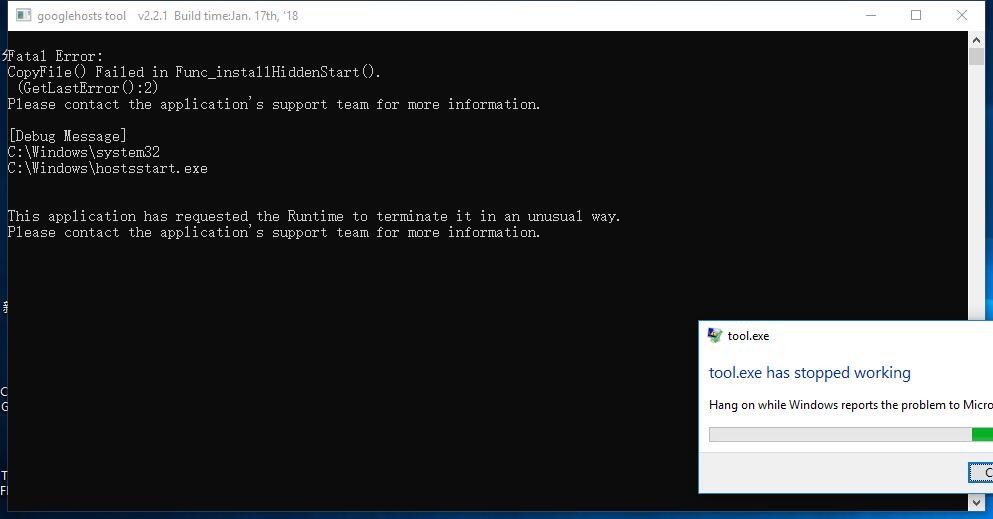The width and height of the screenshot is (993, 519).
Task: Click the 'Fatal Error:' line
Action: pos(54,56)
